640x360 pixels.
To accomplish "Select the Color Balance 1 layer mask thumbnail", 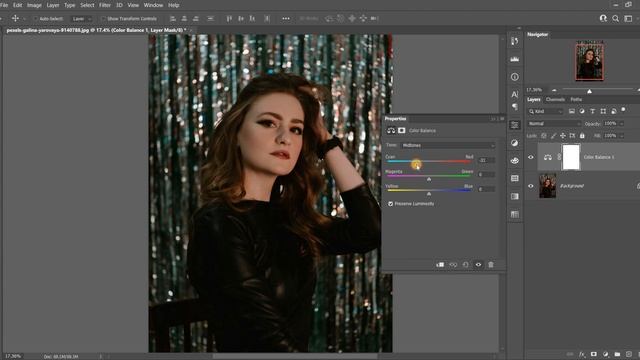I will (x=571, y=157).
